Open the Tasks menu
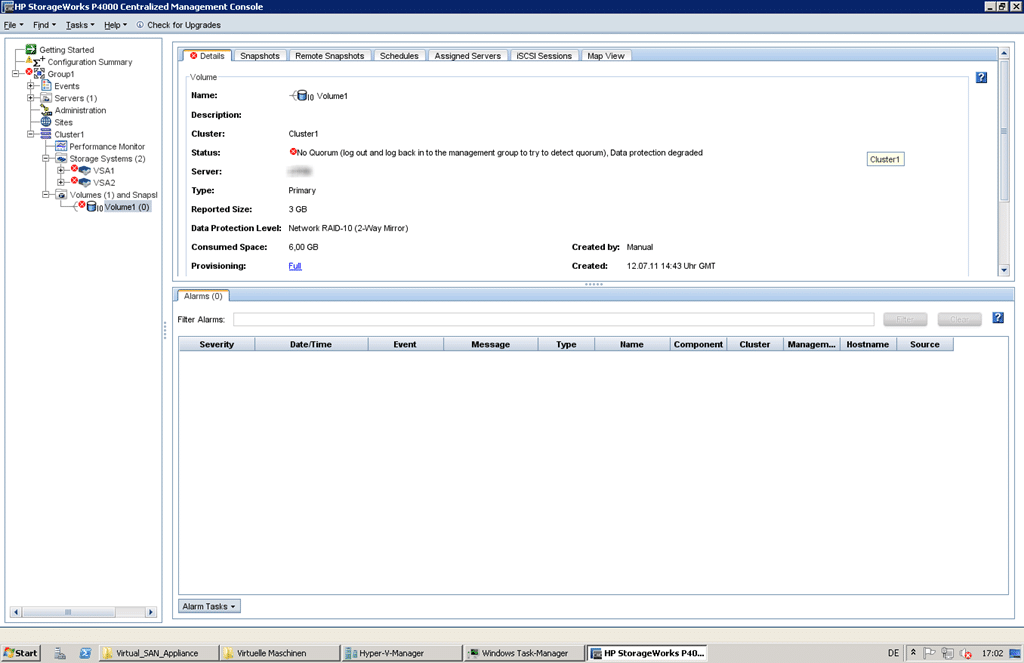Image resolution: width=1024 pixels, height=663 pixels. (x=80, y=25)
